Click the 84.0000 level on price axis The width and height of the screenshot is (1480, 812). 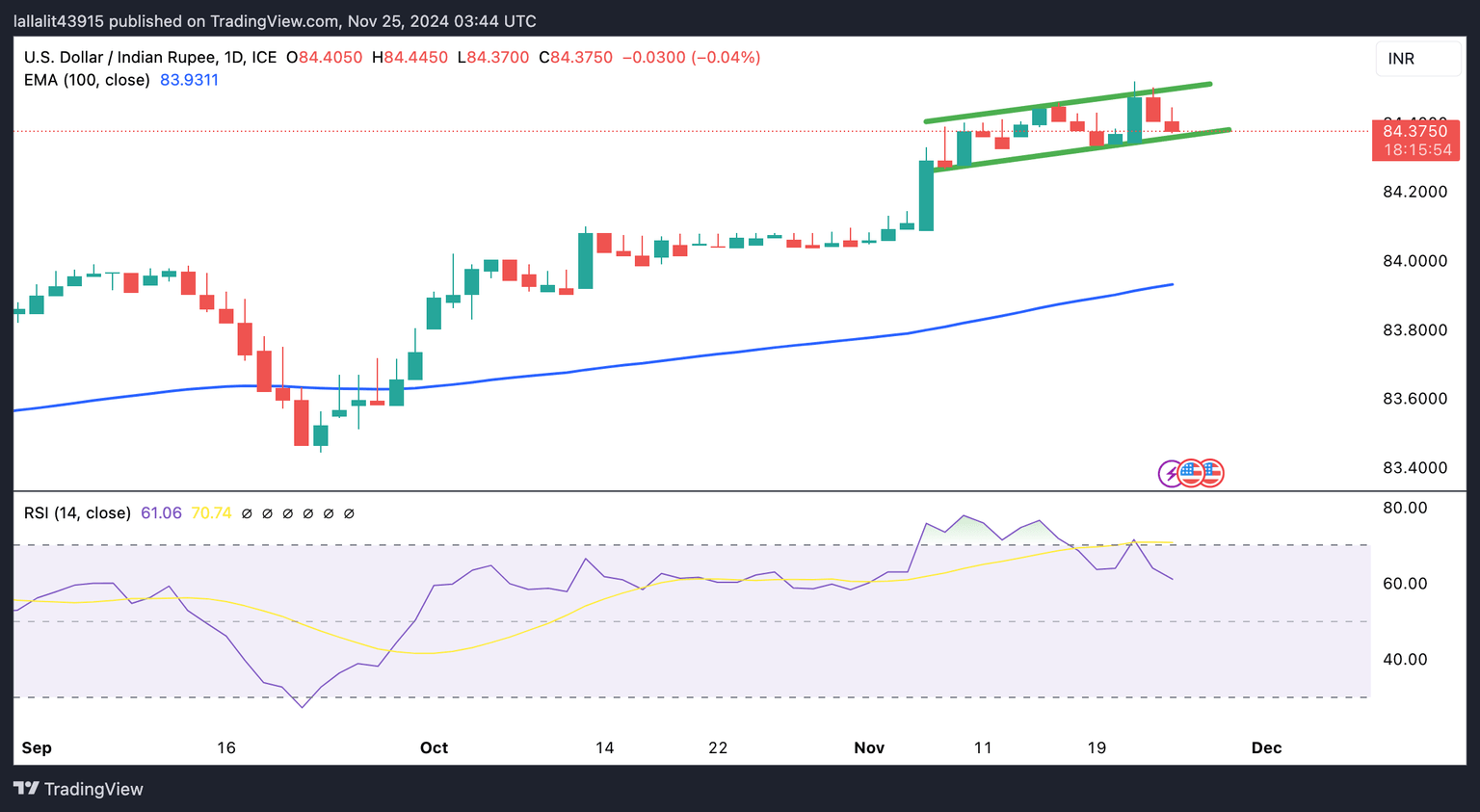pyautogui.click(x=1414, y=261)
